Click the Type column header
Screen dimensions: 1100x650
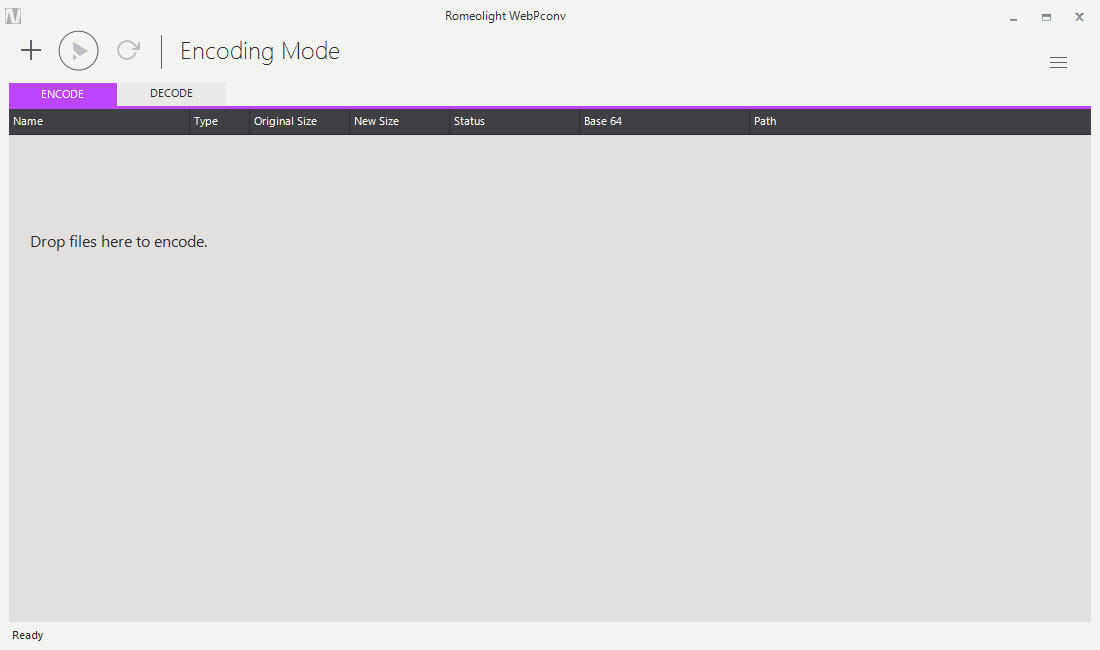point(206,121)
